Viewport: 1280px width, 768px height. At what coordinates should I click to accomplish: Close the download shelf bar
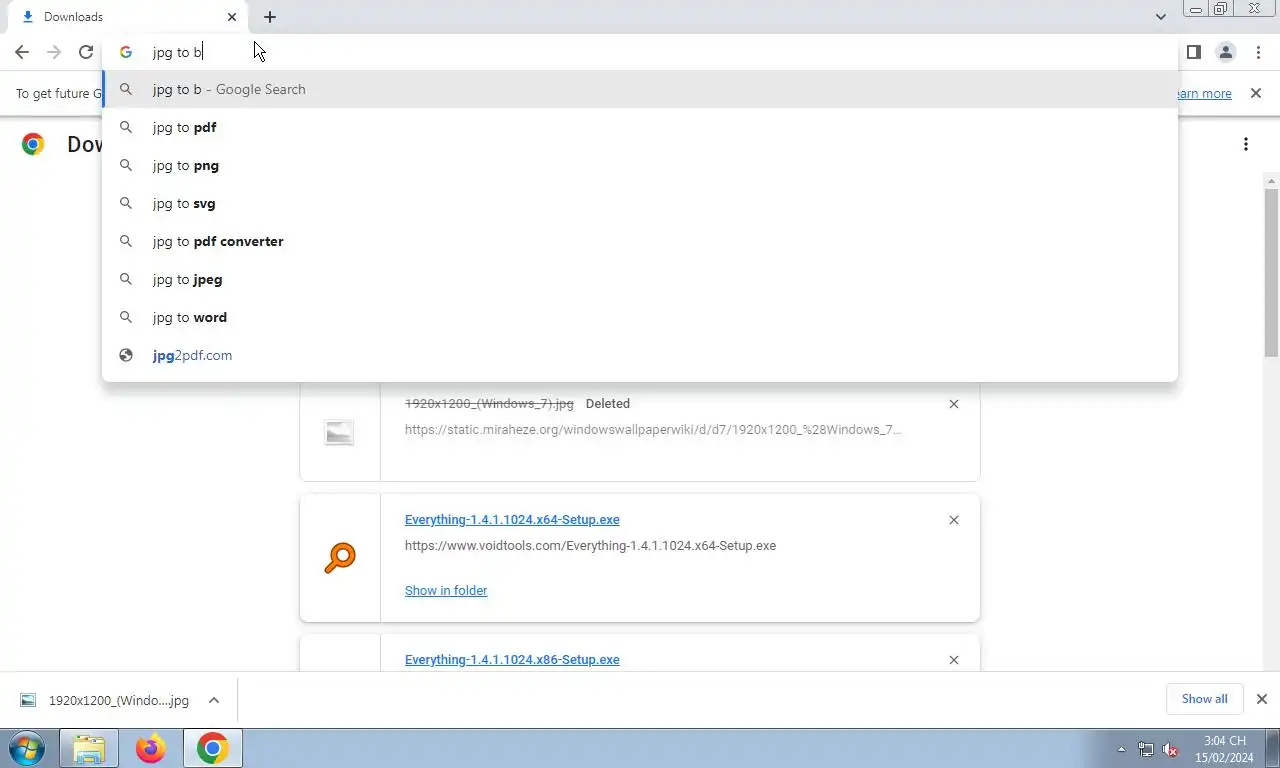click(1262, 699)
